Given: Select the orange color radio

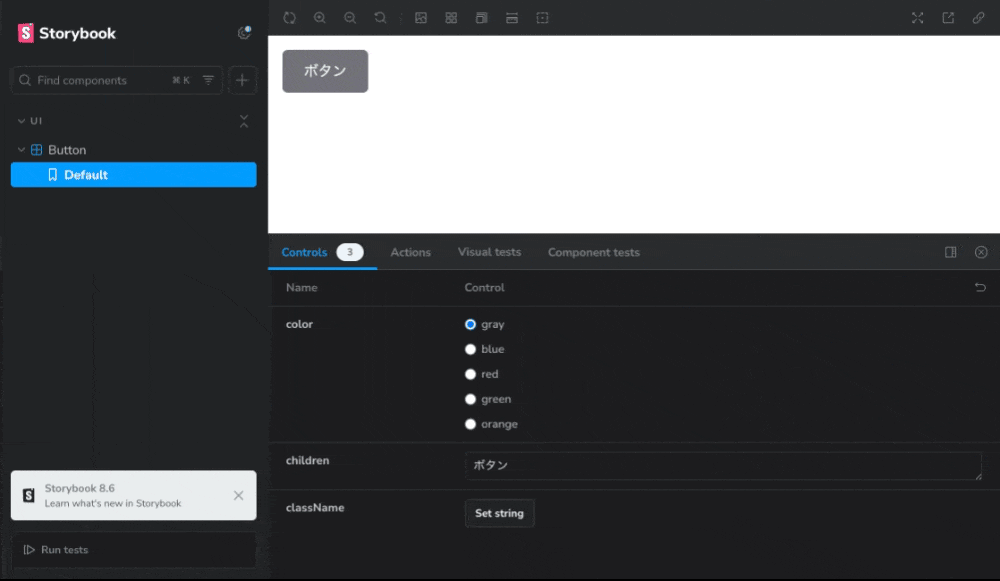Looking at the screenshot, I should click(x=471, y=424).
